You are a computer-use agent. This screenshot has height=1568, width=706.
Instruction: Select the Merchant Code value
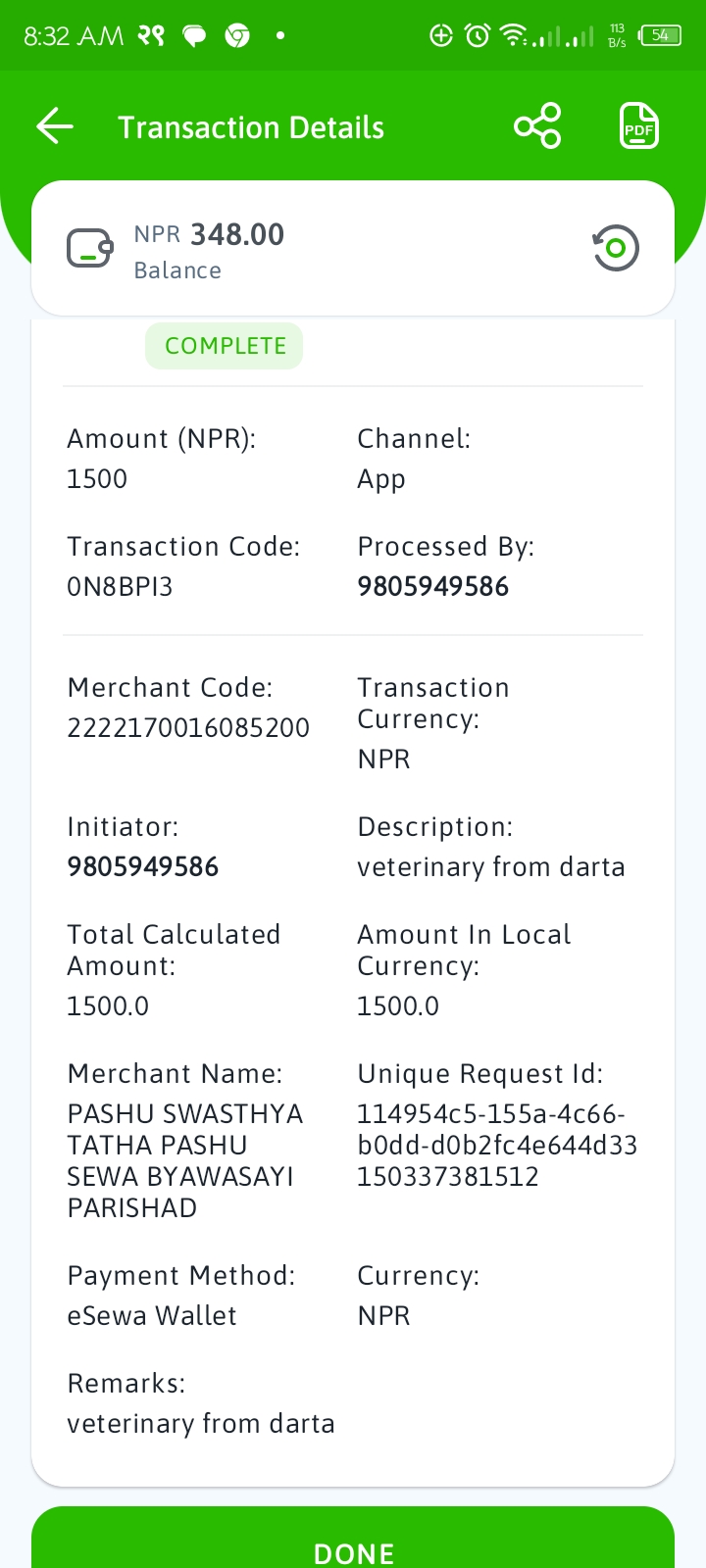[x=188, y=727]
